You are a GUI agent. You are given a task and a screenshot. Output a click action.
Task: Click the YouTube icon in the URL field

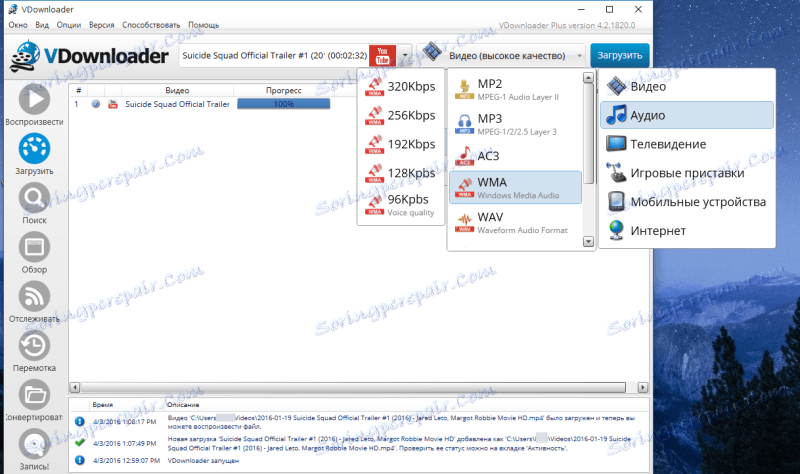[383, 56]
